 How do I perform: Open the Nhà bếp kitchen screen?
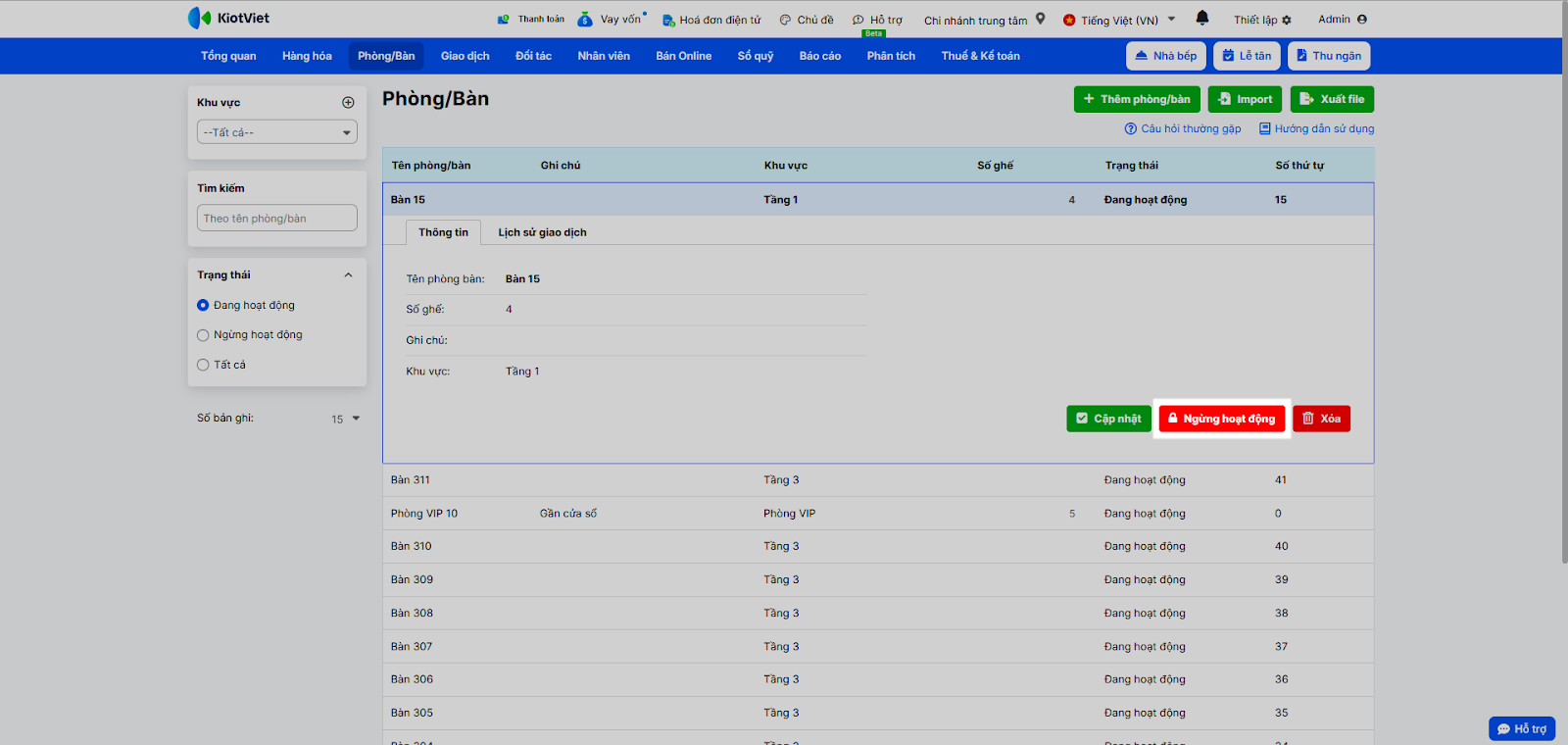(1165, 56)
